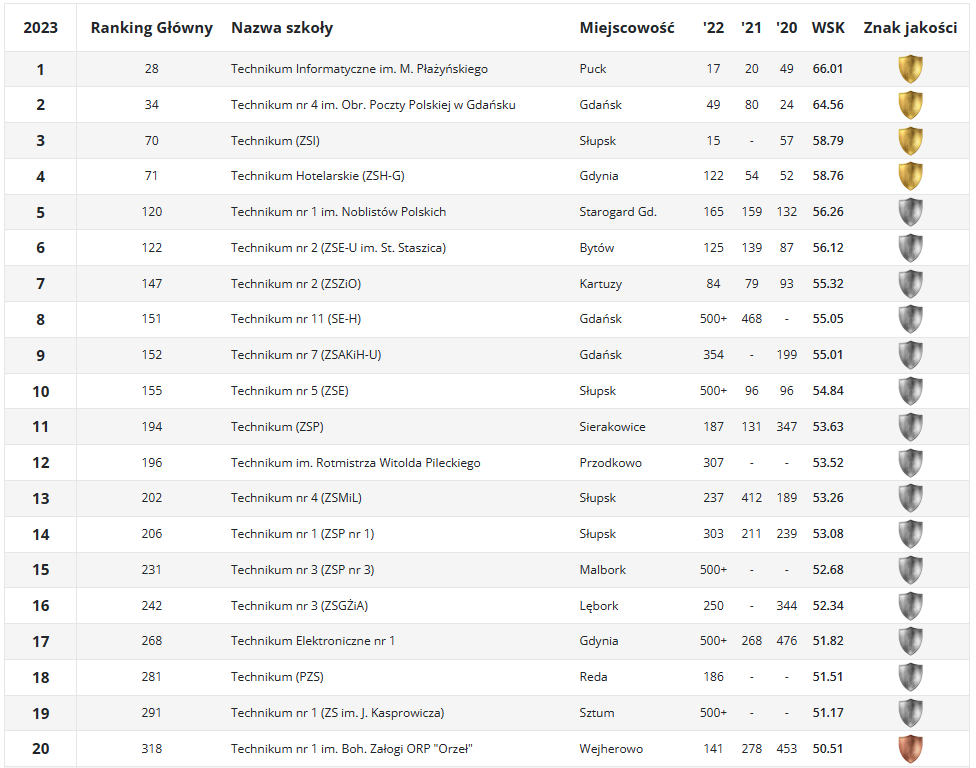Click the silver shield in the Przodkowo row

910,463
